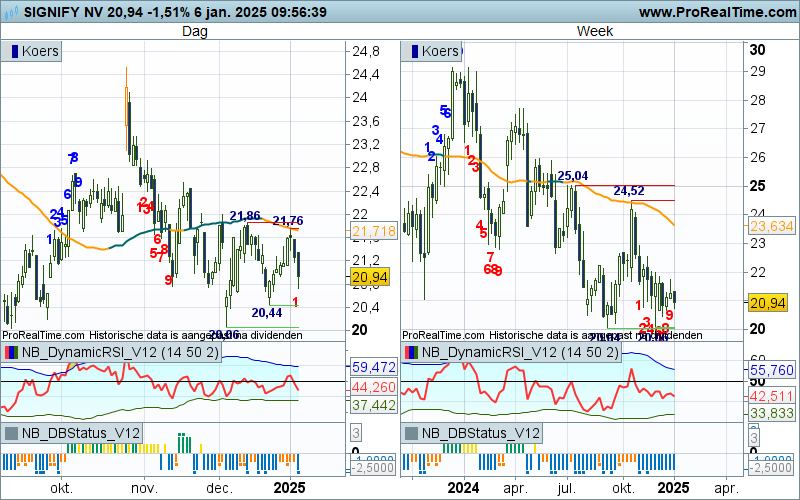
Task: Click the yellow 20,94 price tag in the Dag chart
Action: pyautogui.click(x=370, y=278)
